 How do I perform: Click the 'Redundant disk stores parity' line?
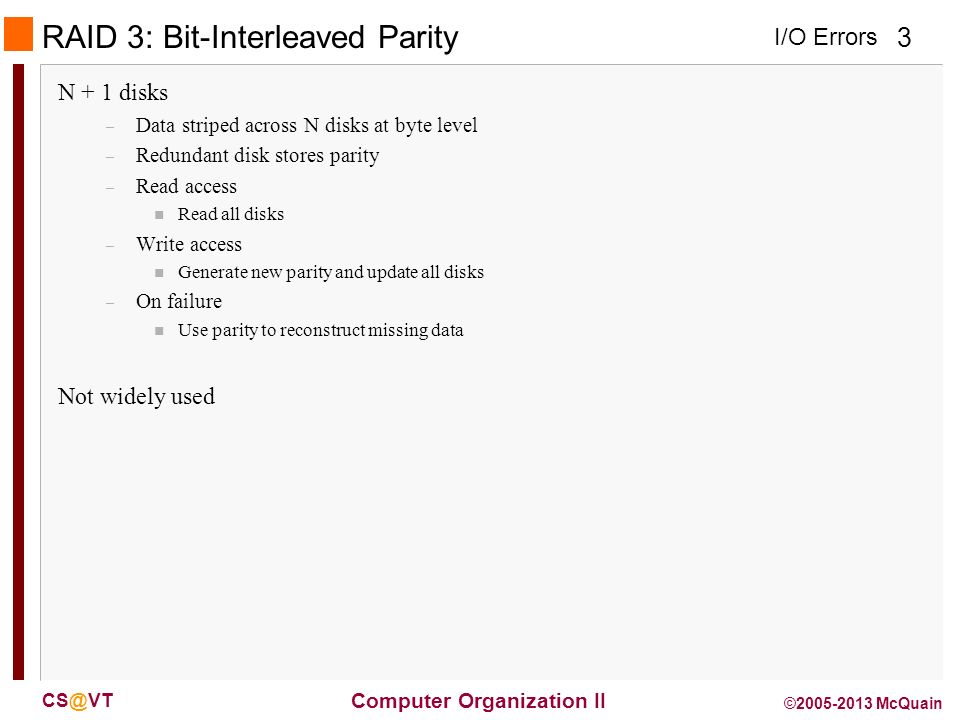(257, 156)
